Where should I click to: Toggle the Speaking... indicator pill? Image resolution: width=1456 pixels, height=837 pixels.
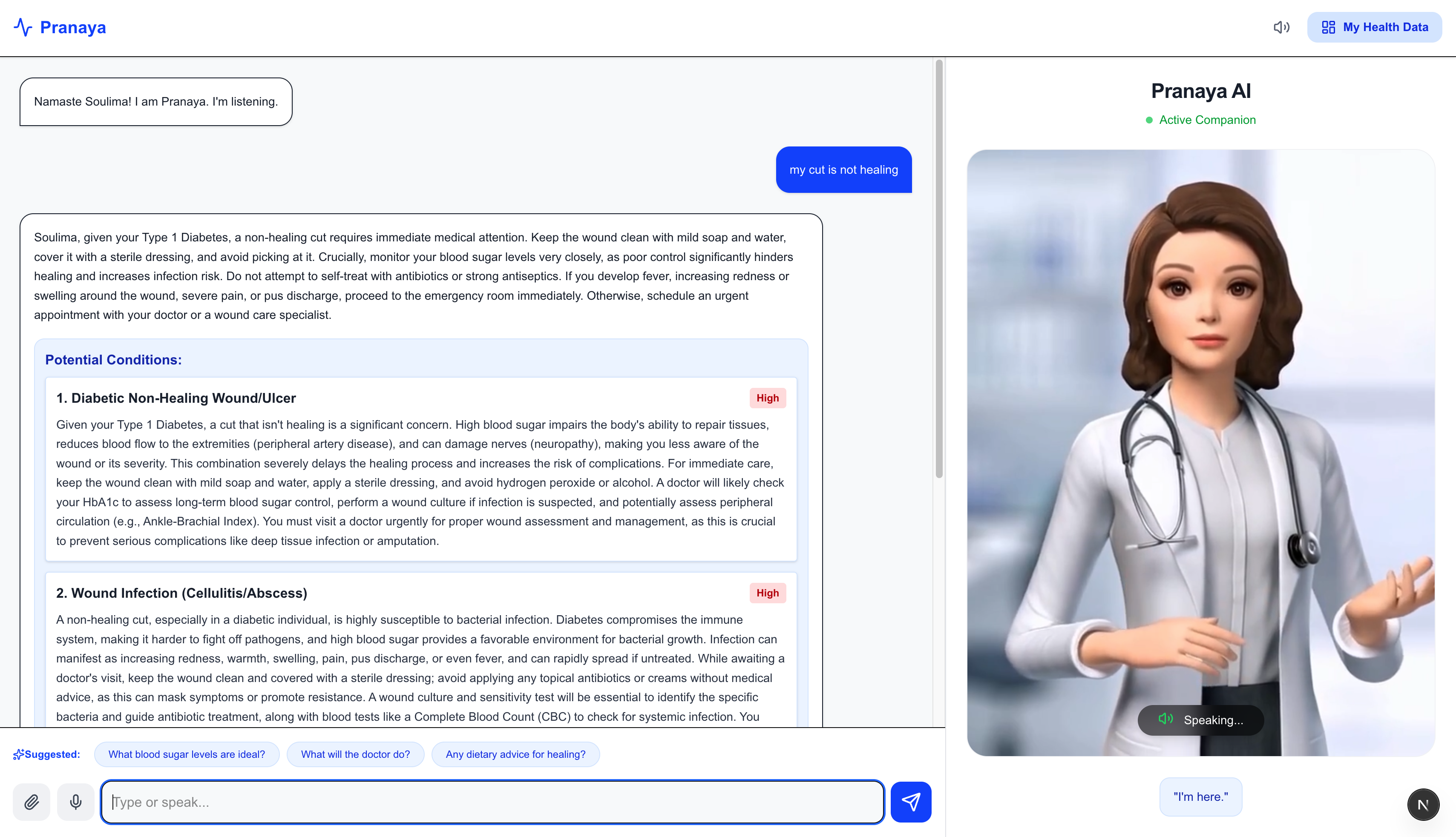tap(1200, 720)
